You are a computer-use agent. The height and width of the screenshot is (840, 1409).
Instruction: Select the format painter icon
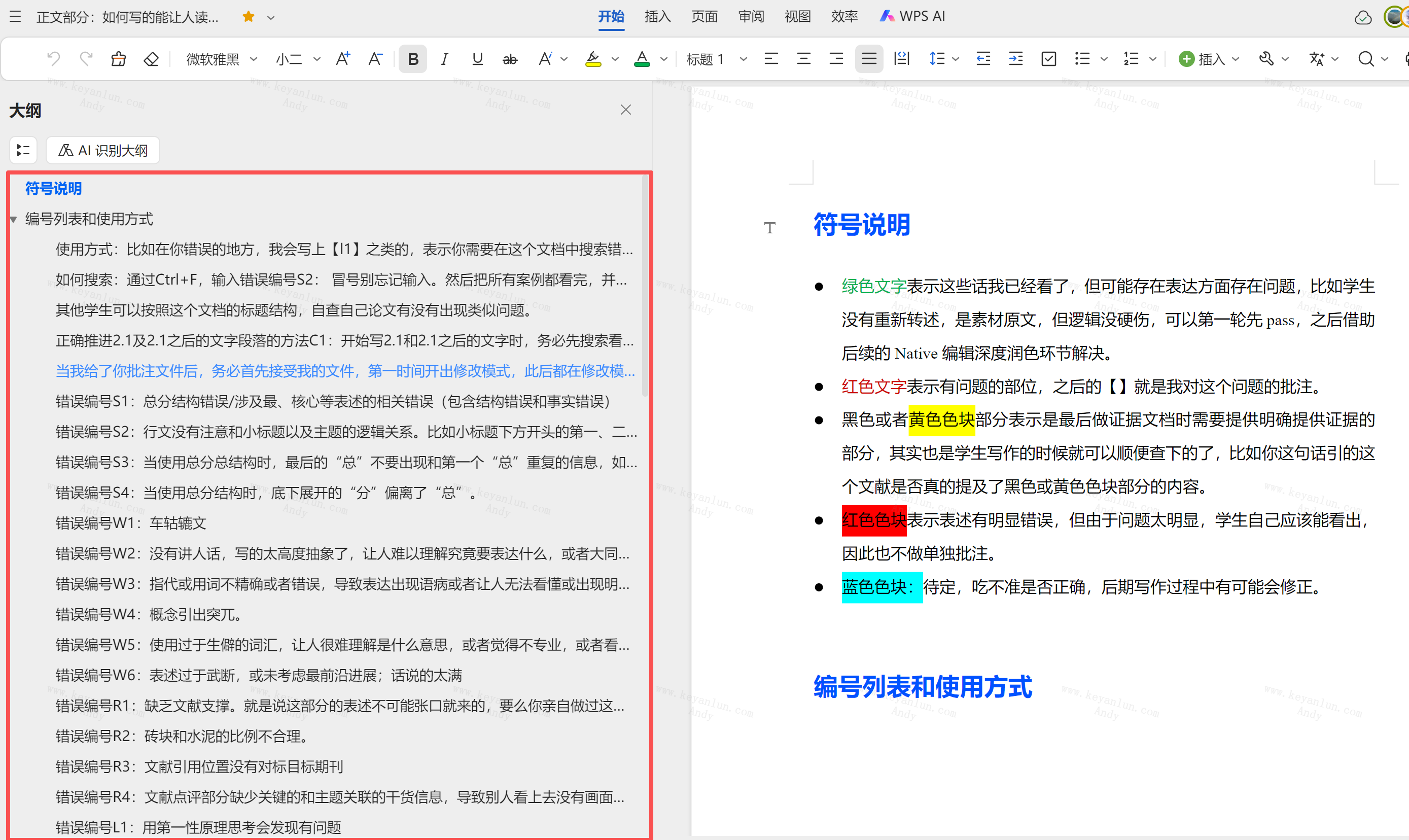(118, 59)
